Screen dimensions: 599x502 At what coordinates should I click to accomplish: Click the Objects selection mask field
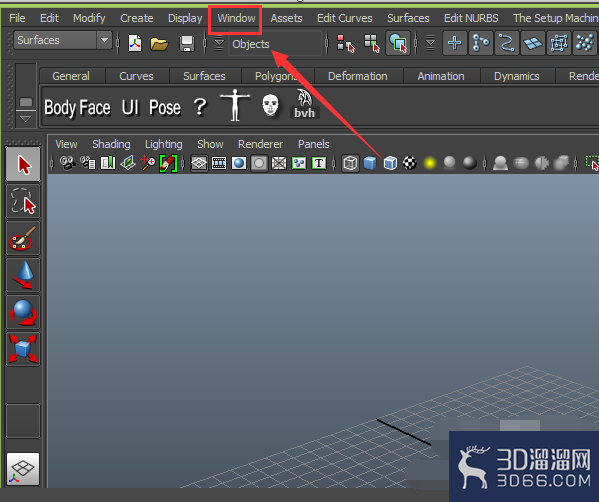(x=275, y=44)
